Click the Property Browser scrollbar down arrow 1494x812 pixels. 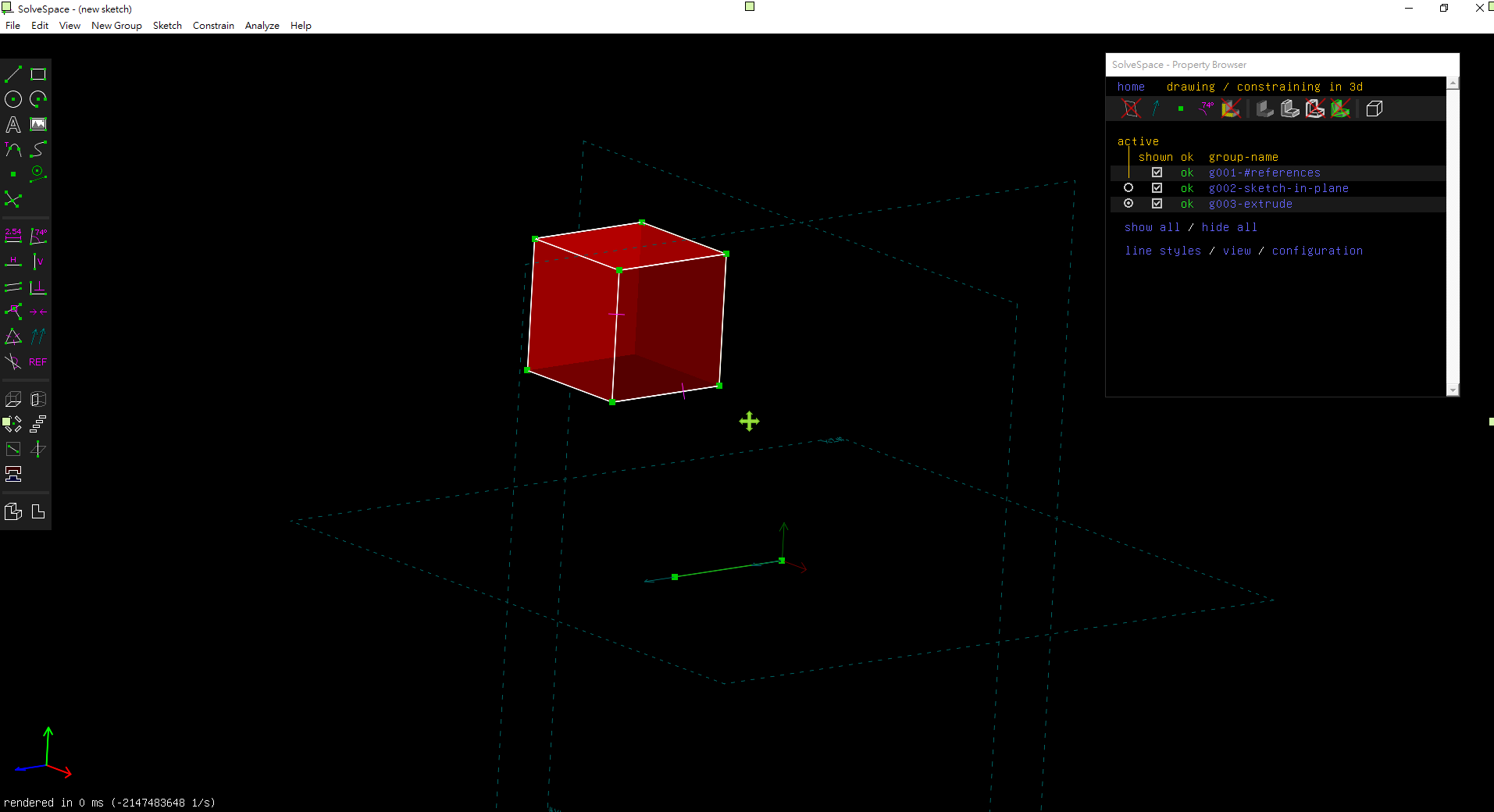pos(1453,390)
